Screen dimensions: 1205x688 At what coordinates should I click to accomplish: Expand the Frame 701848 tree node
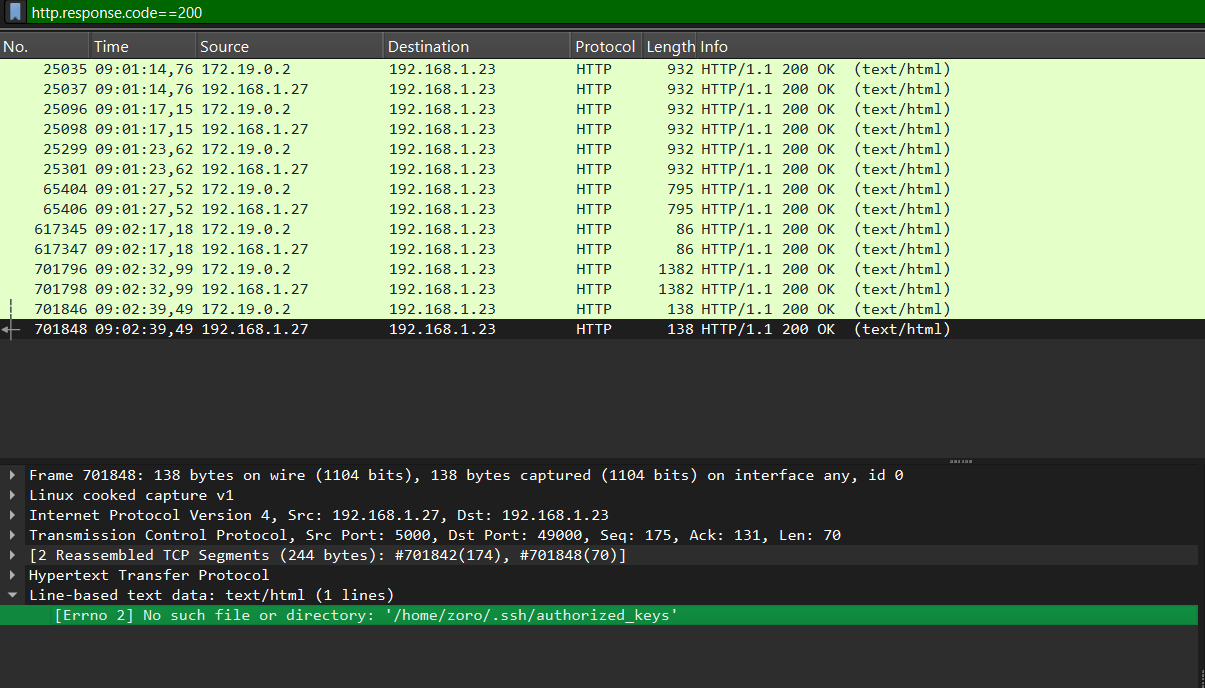(12, 475)
